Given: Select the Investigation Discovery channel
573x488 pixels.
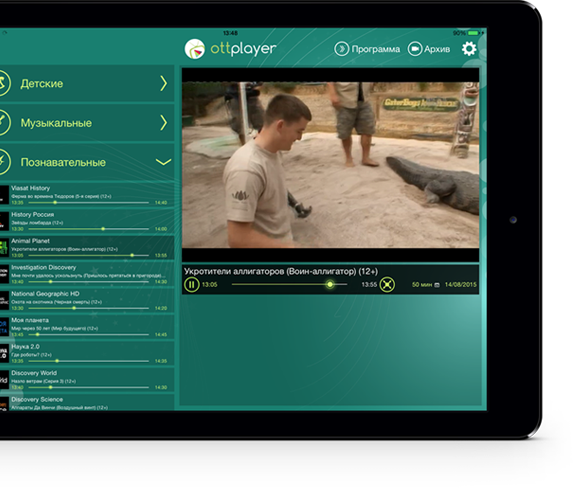Looking at the screenshot, I should tap(87, 274).
